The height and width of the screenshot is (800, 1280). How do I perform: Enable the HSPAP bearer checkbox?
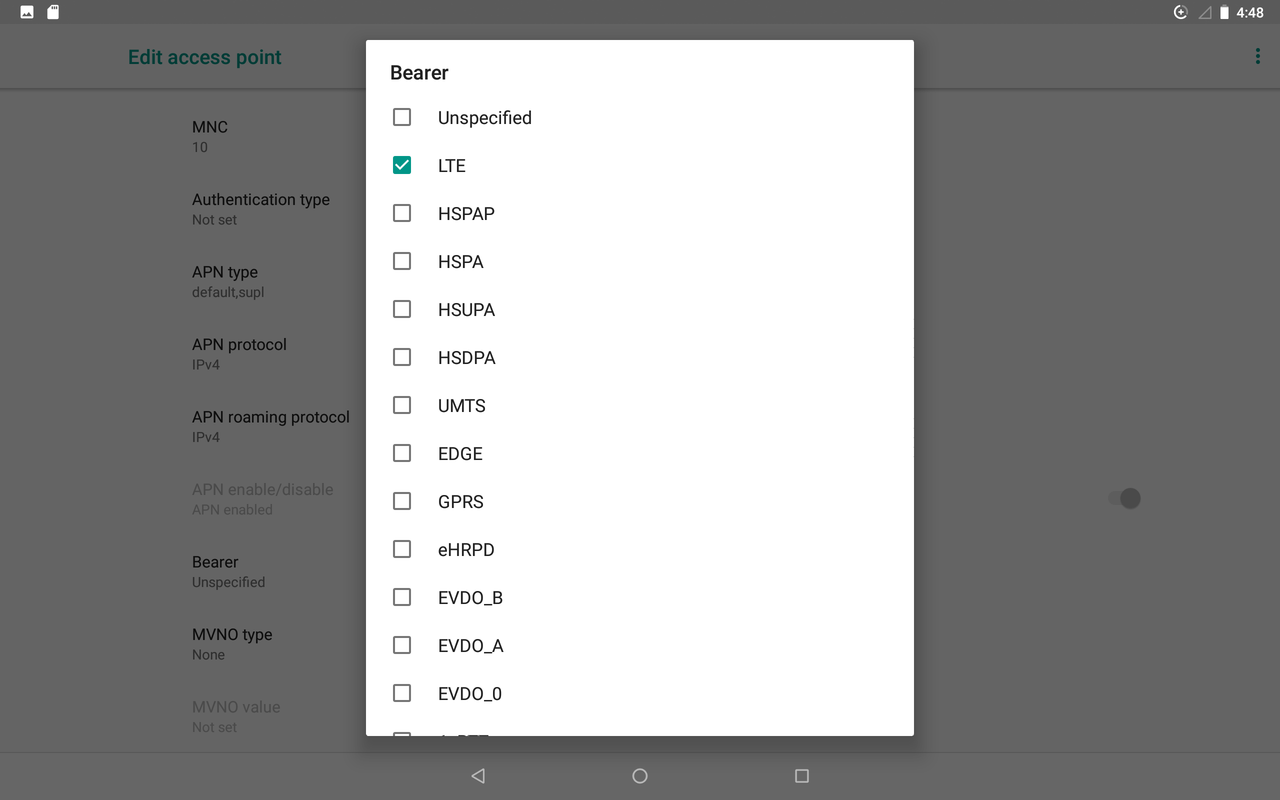click(x=402, y=213)
